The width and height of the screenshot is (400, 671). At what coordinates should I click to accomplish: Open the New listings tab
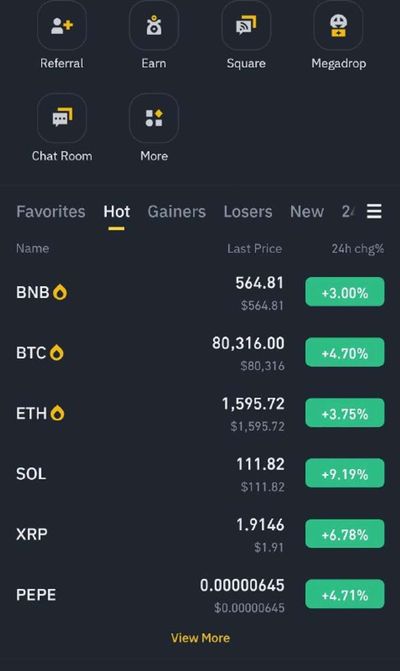[307, 211]
